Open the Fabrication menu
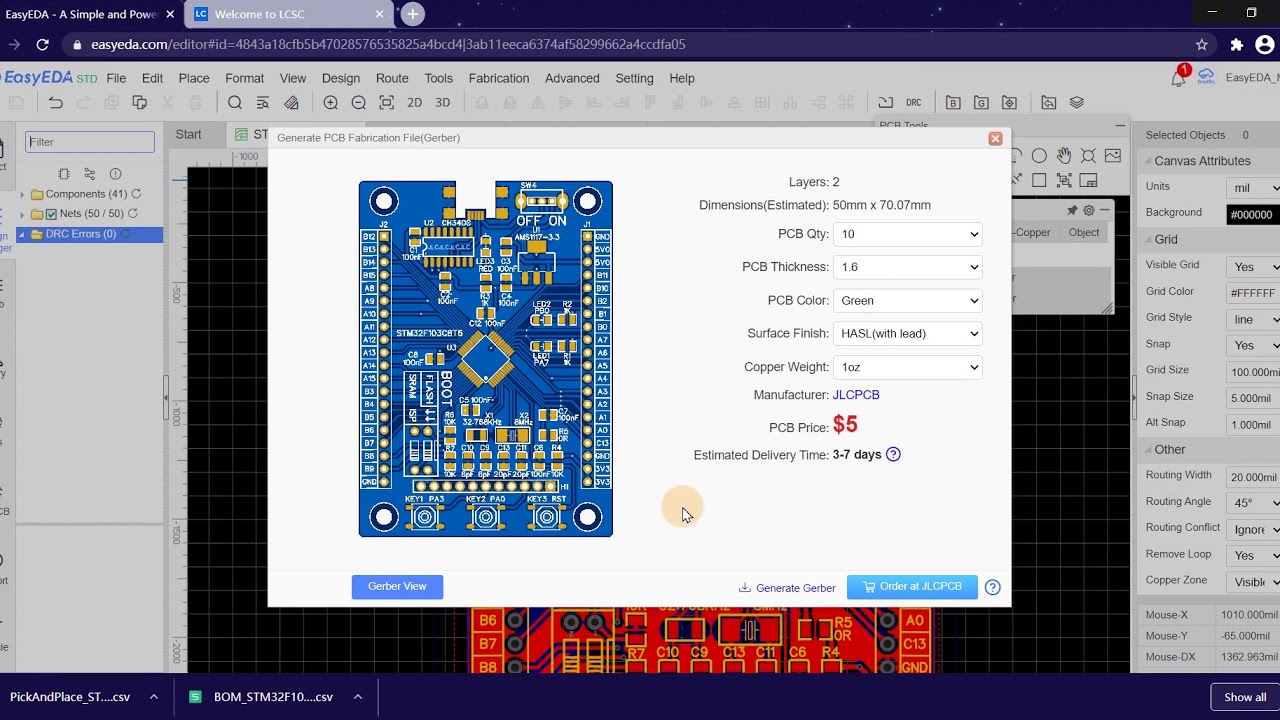 (x=499, y=78)
